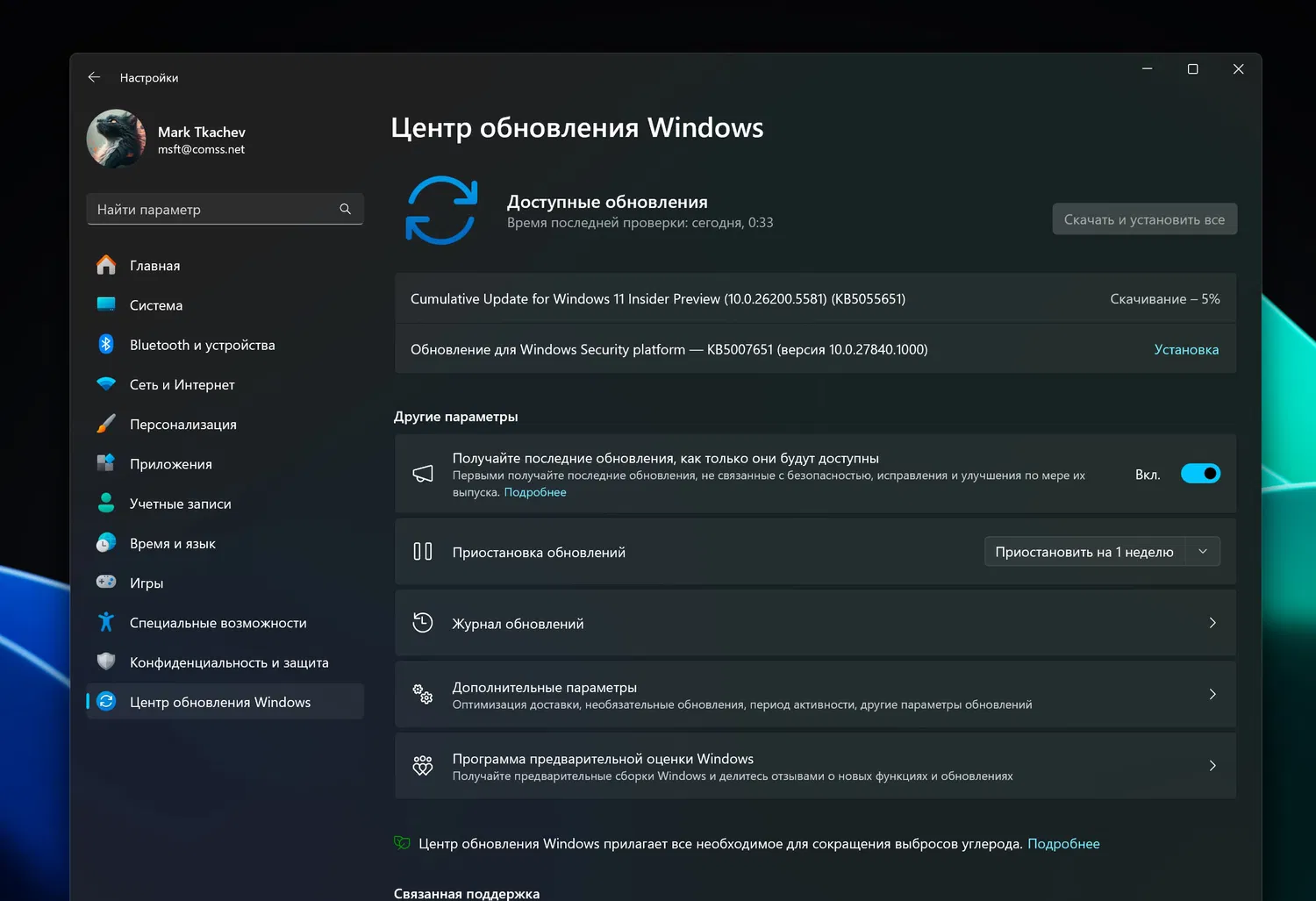Open Mark Tkachev profile avatar

point(116,139)
